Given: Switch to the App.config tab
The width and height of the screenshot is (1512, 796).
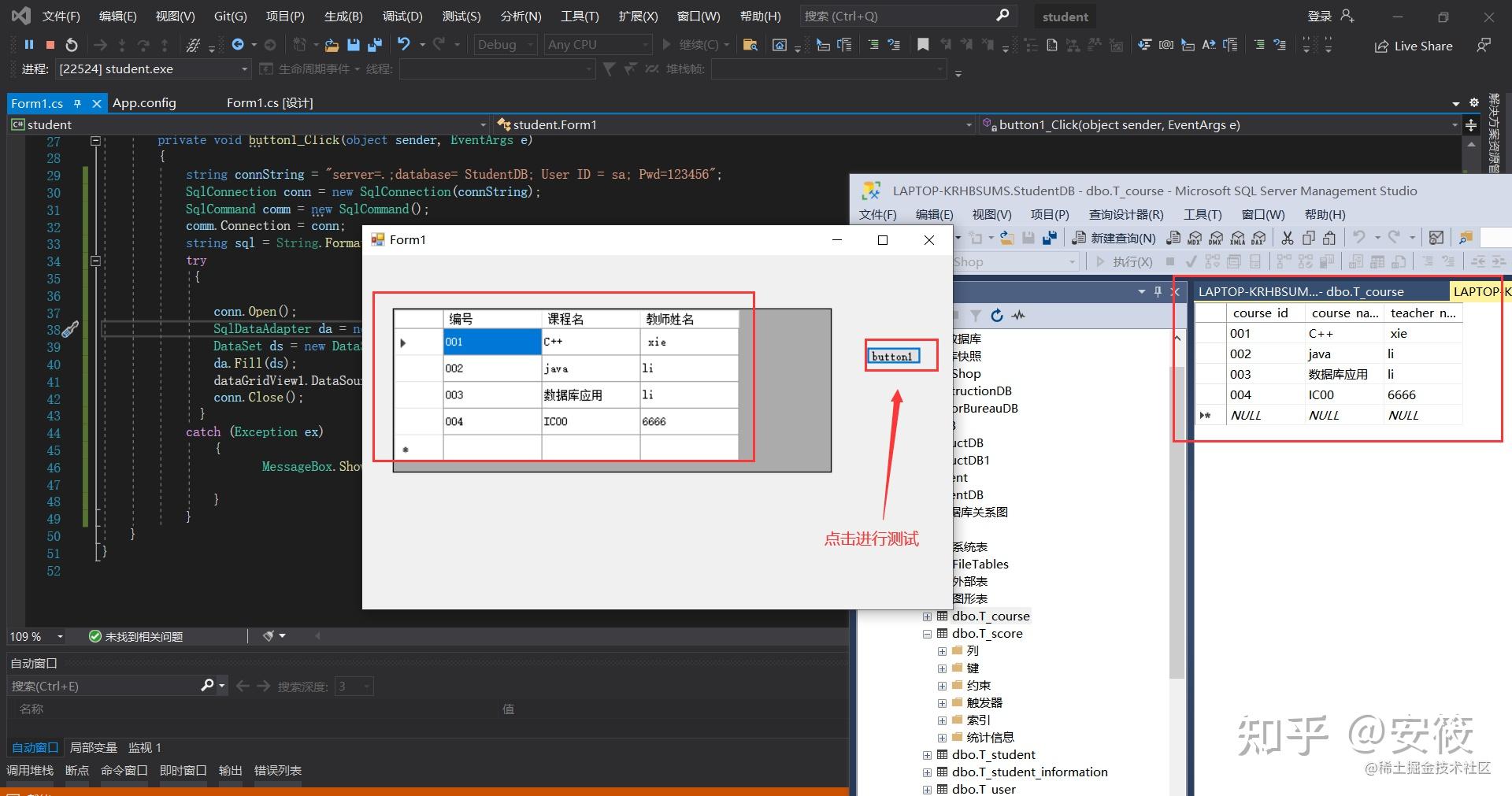Looking at the screenshot, I should coord(144,102).
